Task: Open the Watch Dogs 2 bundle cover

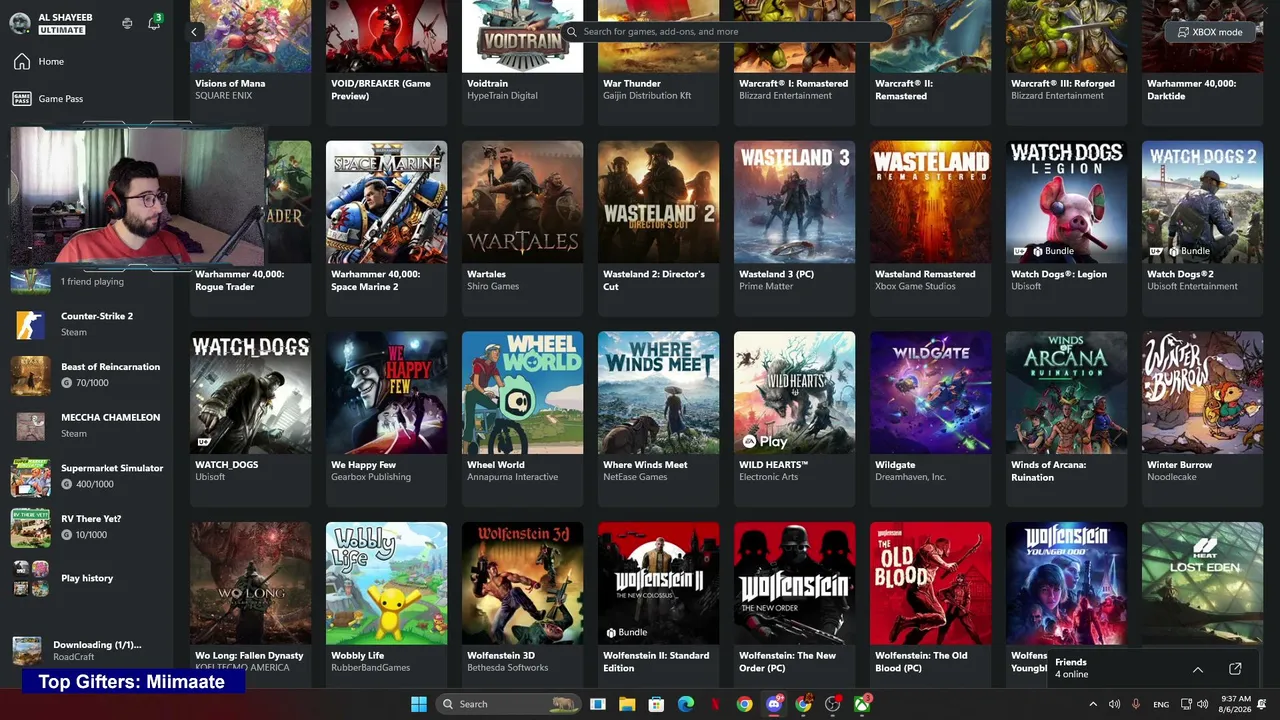Action: pyautogui.click(x=1202, y=202)
